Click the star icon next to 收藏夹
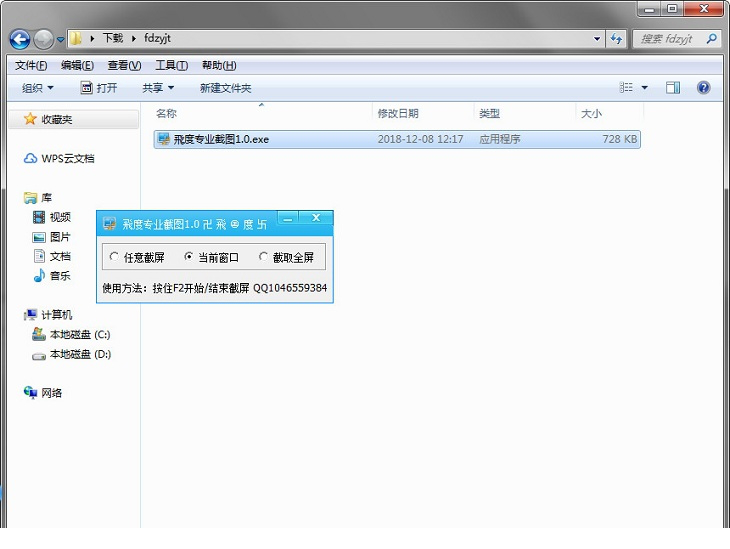This screenshot has width=730, height=549. 30,119
